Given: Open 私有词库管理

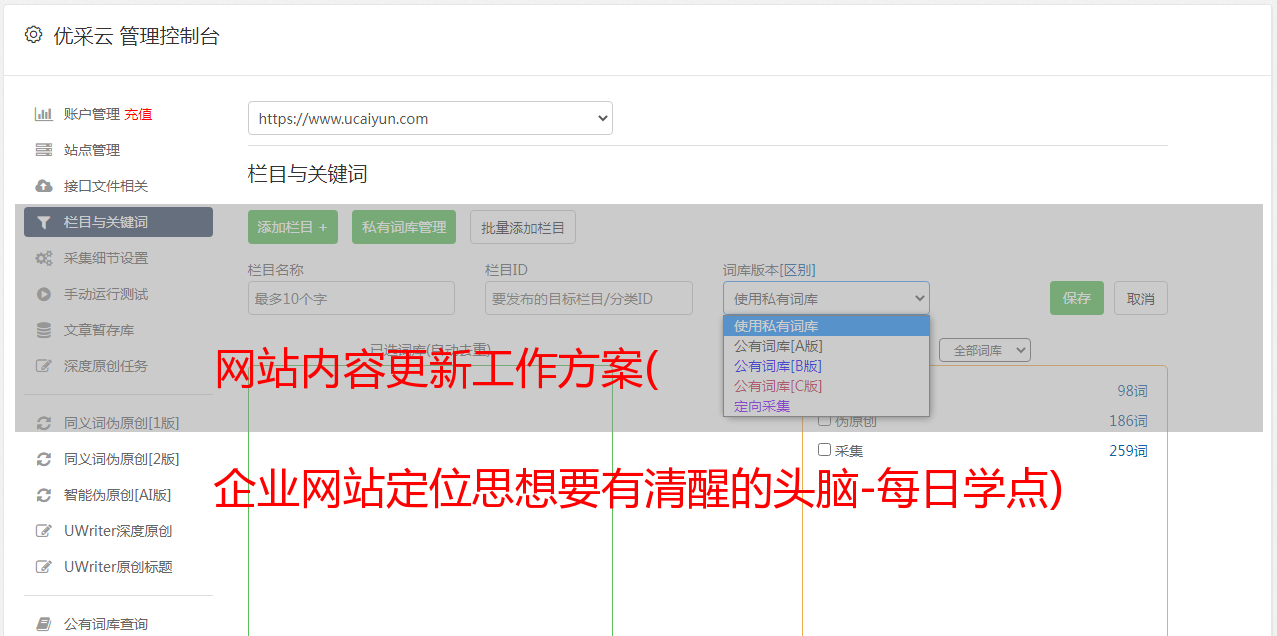Looking at the screenshot, I should pos(404,227).
